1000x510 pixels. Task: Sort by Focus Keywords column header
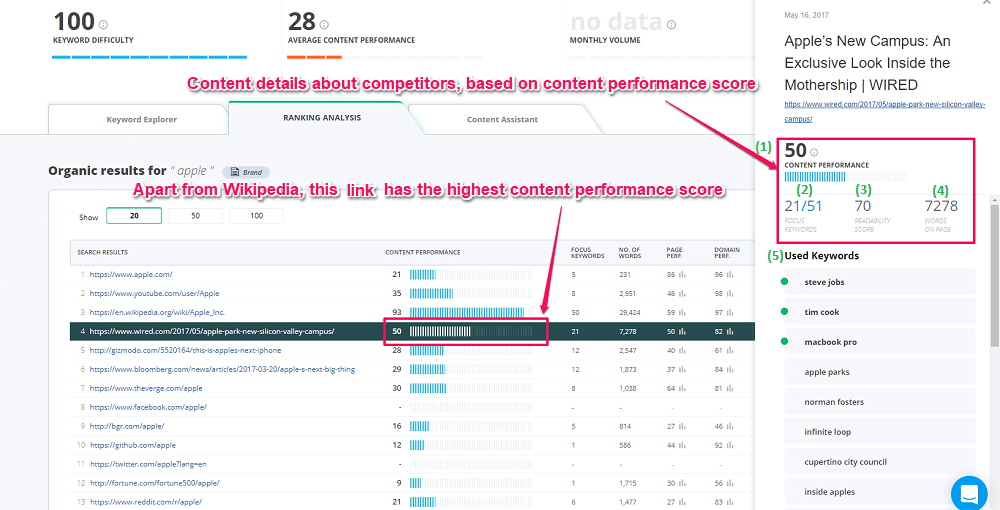pyautogui.click(x=587, y=252)
